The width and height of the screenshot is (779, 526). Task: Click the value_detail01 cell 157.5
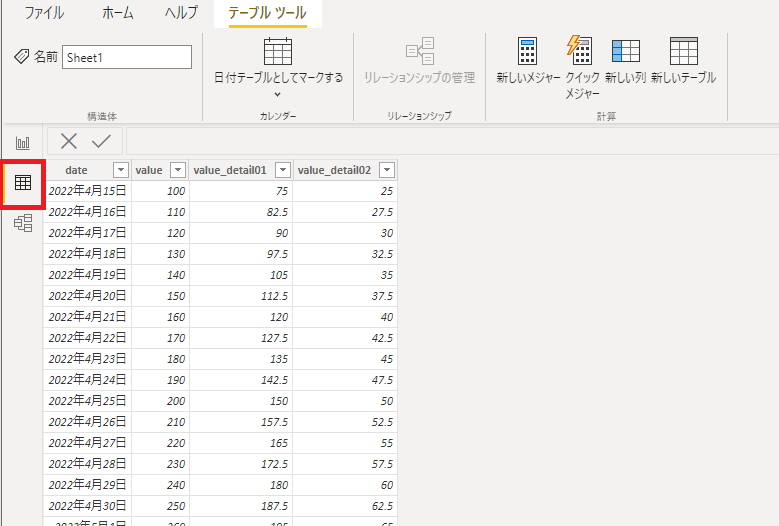tap(241, 422)
